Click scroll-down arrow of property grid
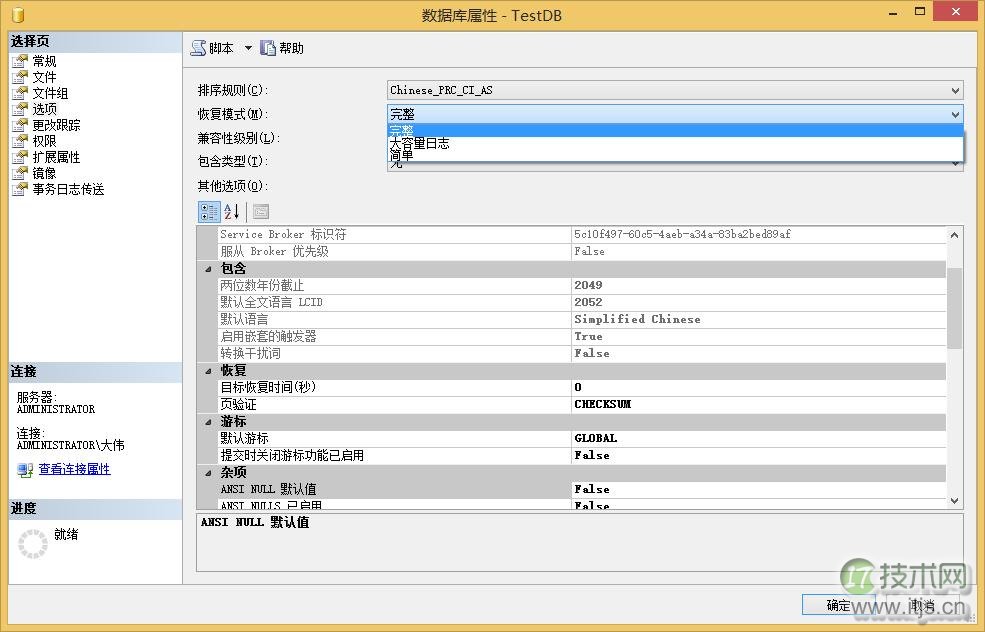The image size is (985, 632). tap(954, 501)
